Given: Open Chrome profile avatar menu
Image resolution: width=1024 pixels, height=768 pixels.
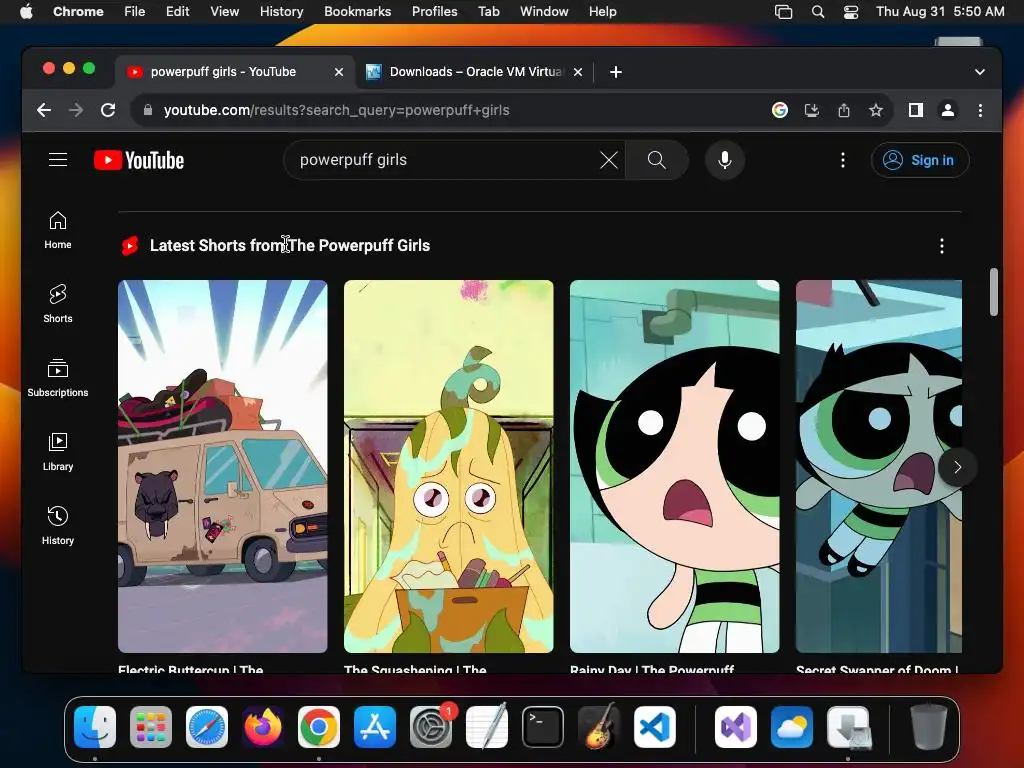Looking at the screenshot, I should pyautogui.click(x=948, y=110).
